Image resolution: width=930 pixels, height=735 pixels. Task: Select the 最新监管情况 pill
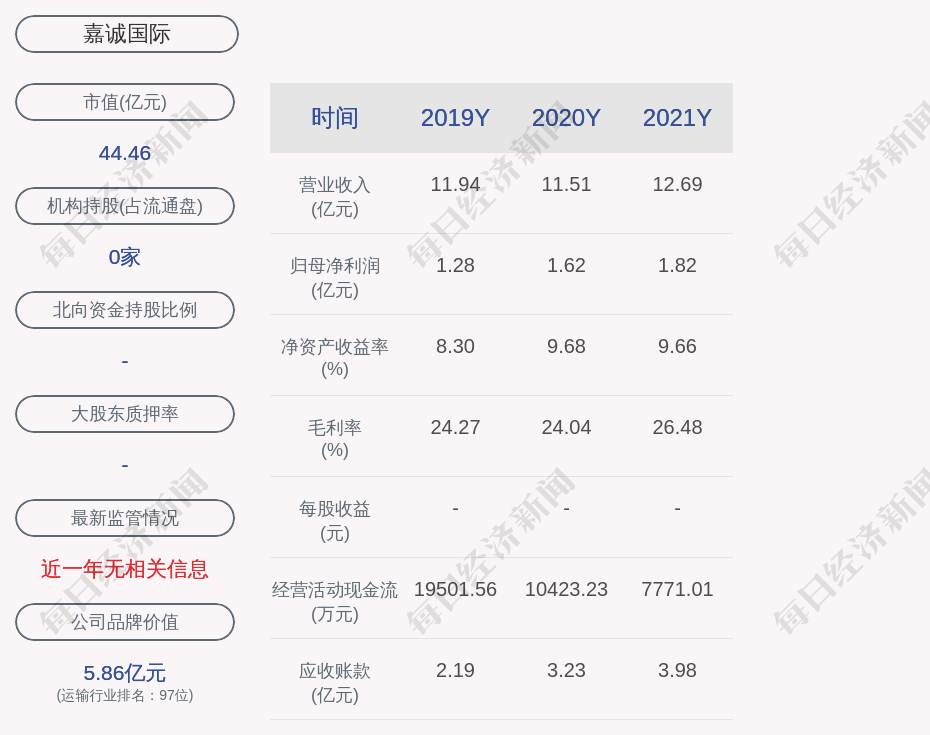point(125,518)
